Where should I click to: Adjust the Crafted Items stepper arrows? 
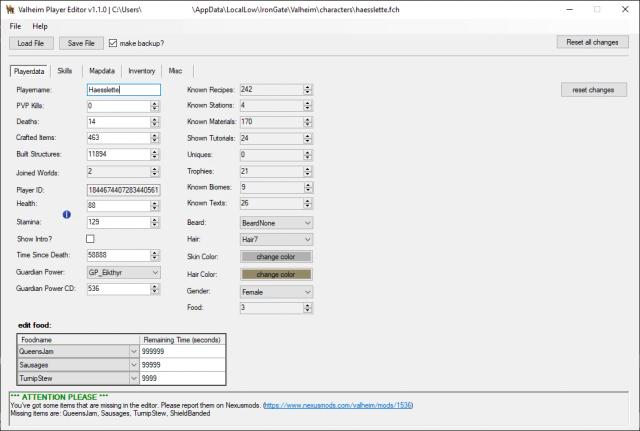tap(154, 138)
